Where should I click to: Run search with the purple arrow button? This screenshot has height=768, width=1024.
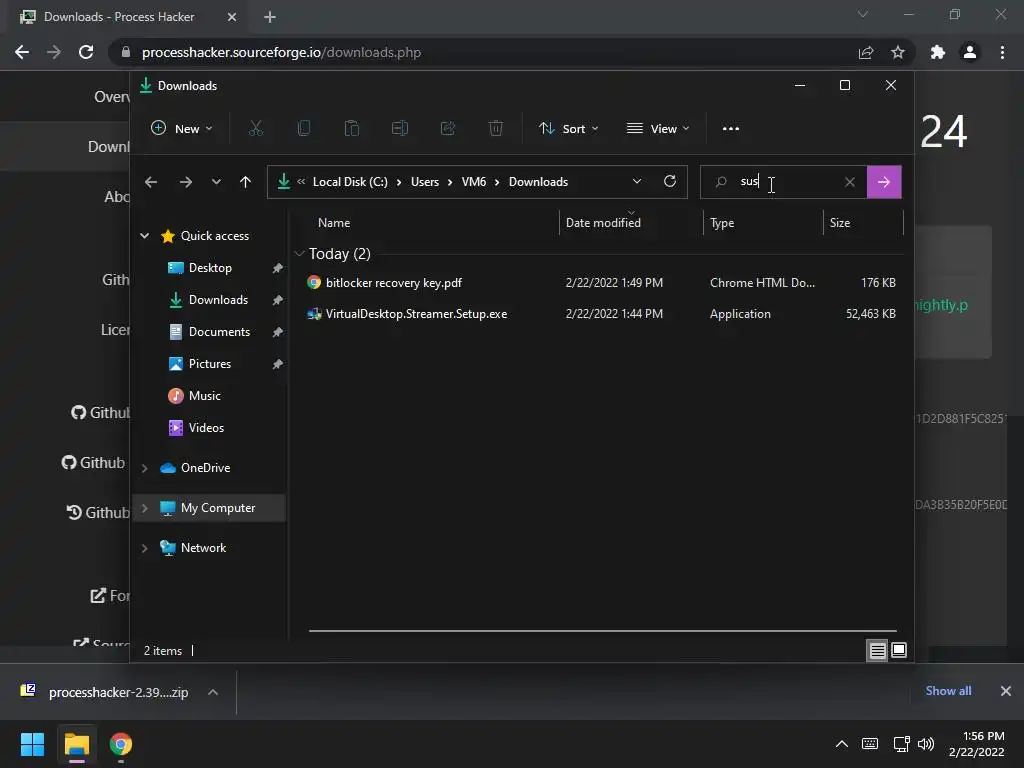(x=884, y=182)
